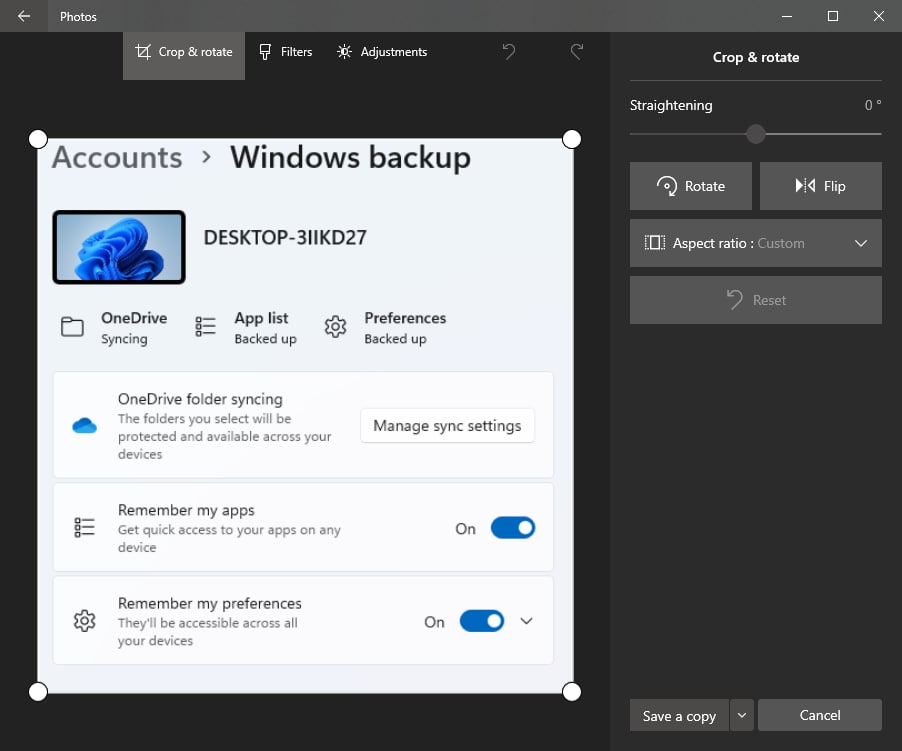Viewport: 902px width, 751px height.
Task: Rotate the image
Action: coord(690,186)
